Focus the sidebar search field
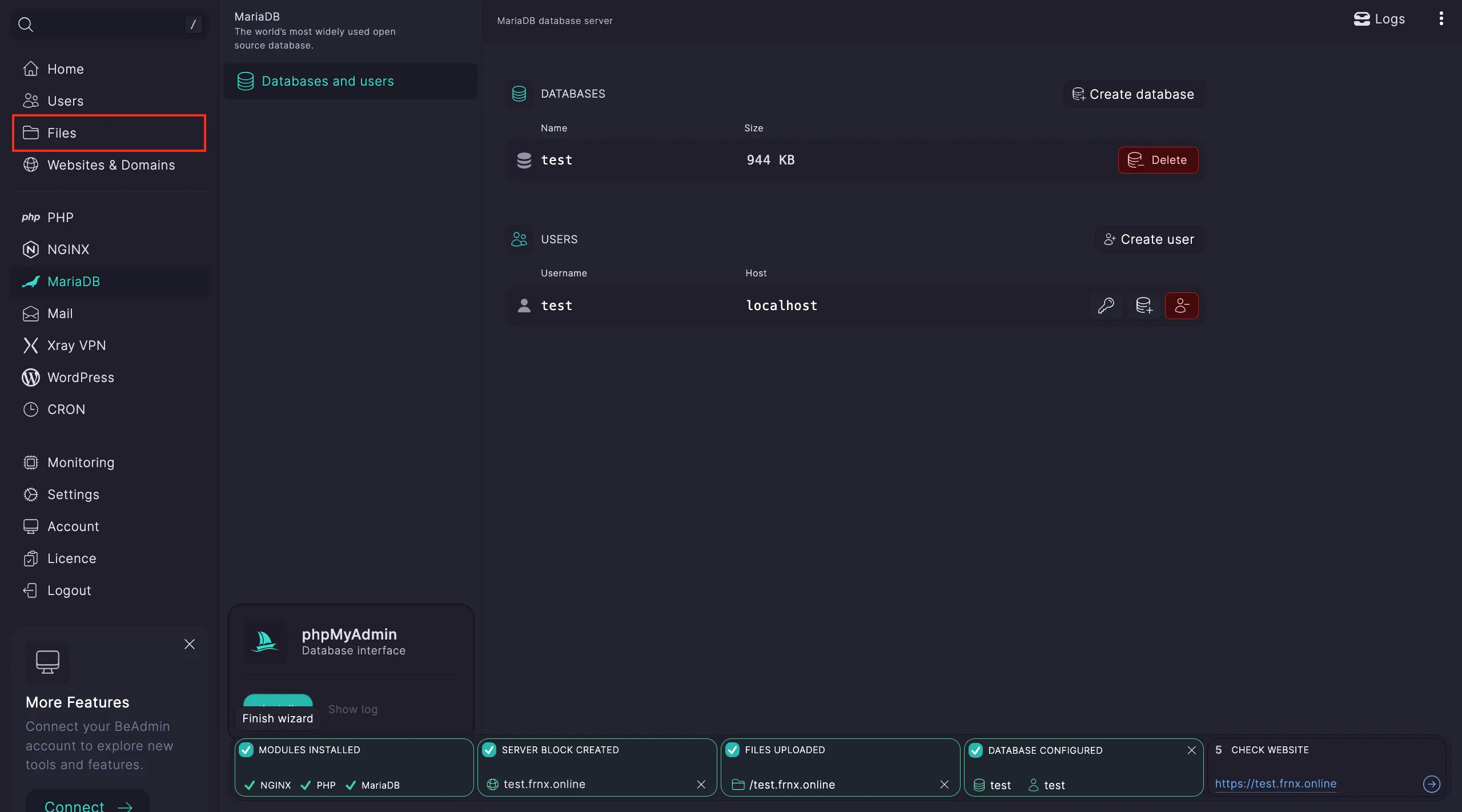Viewport: 1462px width, 812px height. [x=110, y=24]
